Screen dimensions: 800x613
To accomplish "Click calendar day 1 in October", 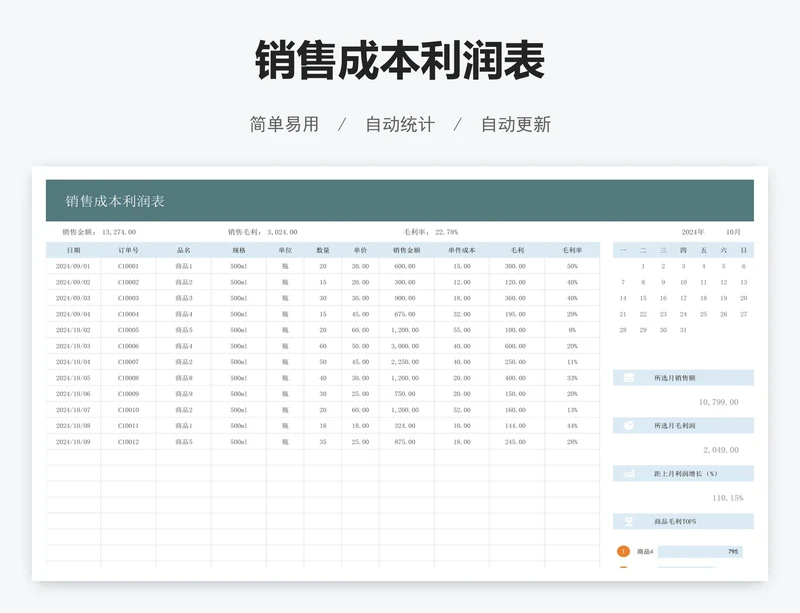I will [x=643, y=266].
